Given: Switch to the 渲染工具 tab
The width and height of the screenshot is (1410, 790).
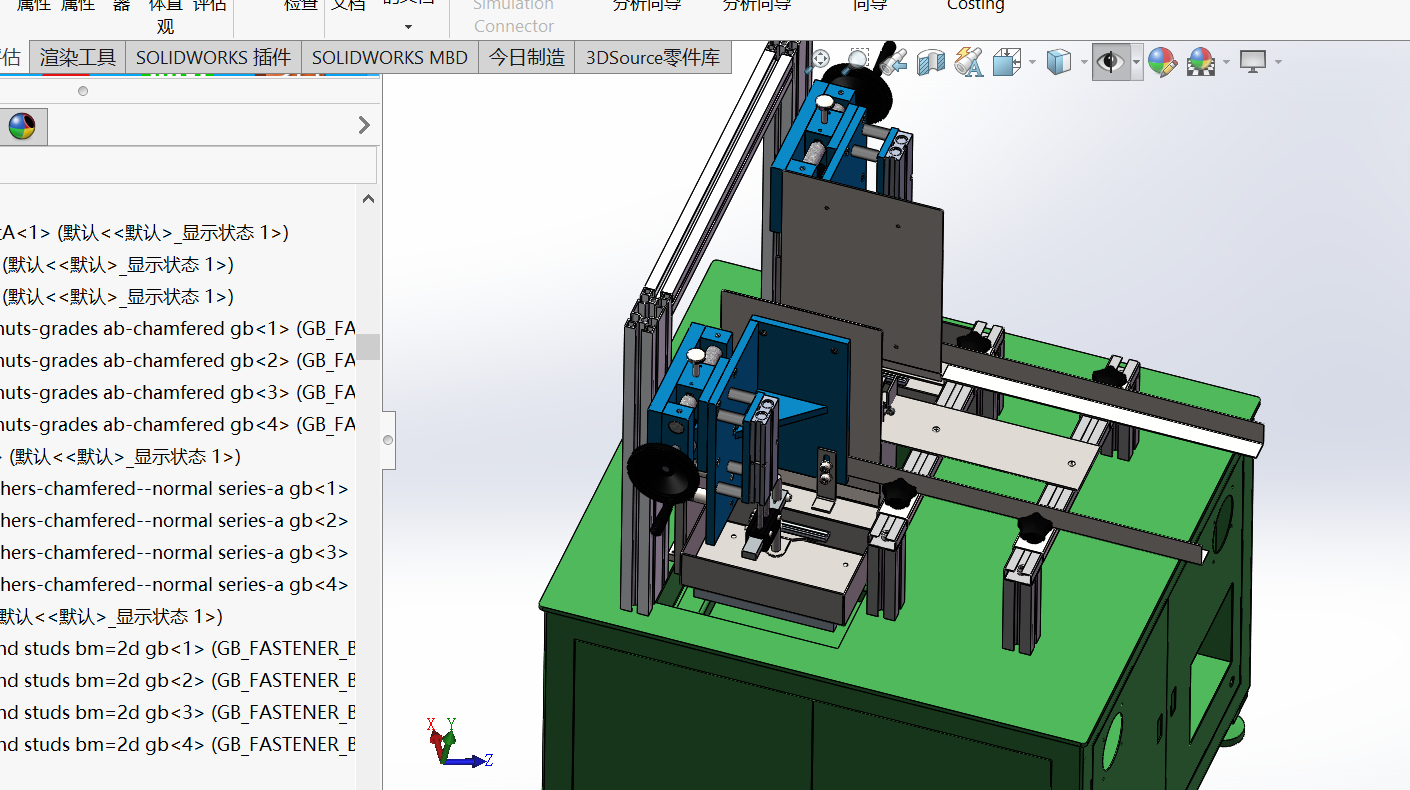Looking at the screenshot, I should [78, 57].
